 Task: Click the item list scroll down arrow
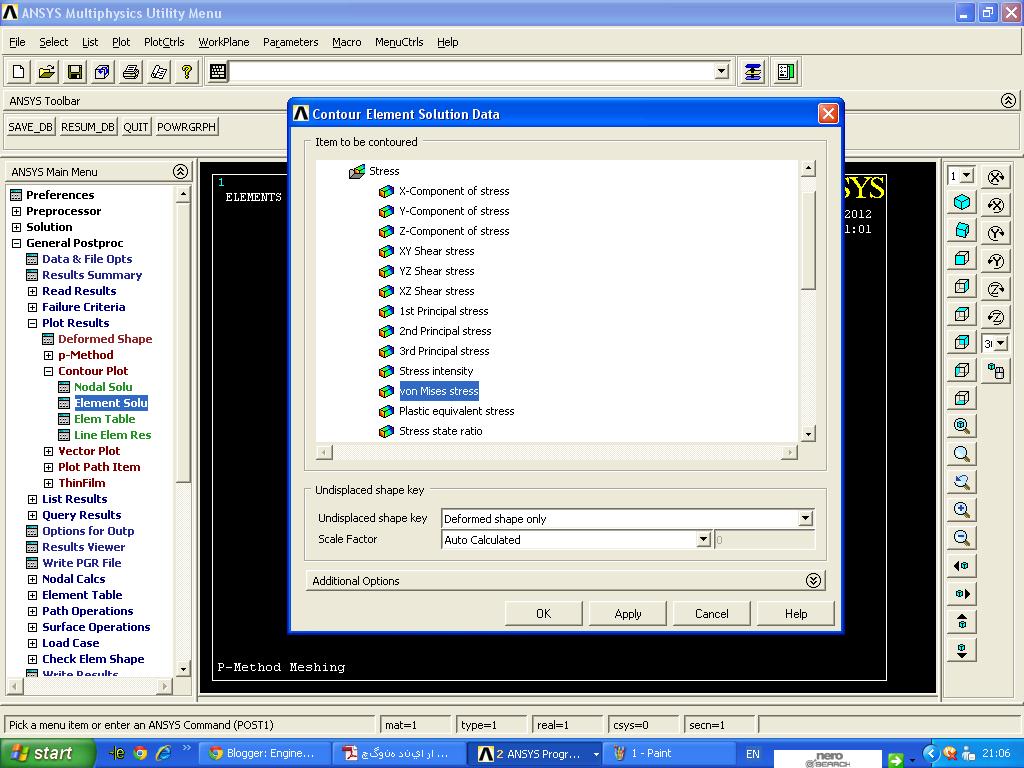tap(808, 434)
